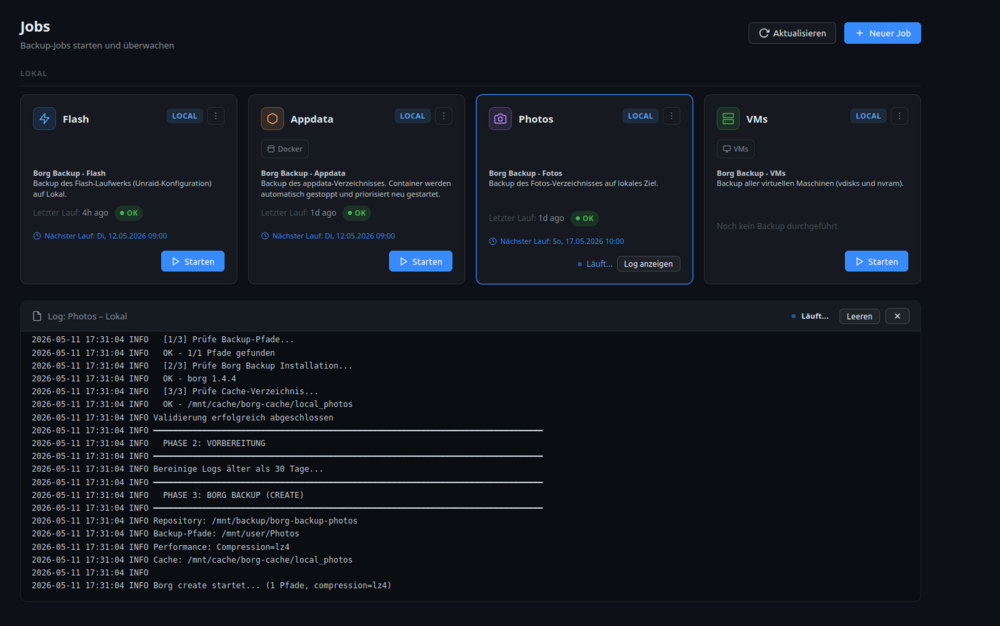Screen dimensions: 1000x626
Task: Click the LOCAL badge on Appdata card
Action: 412,116
